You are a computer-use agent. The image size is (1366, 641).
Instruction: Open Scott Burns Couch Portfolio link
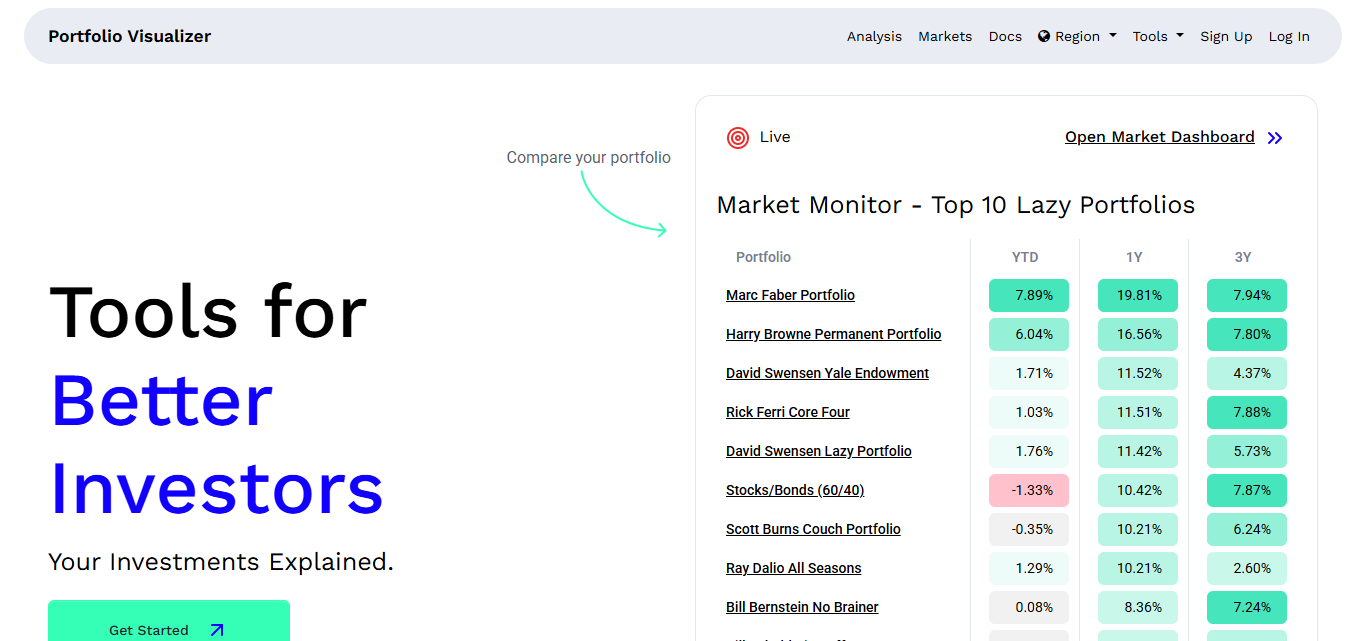click(813, 529)
